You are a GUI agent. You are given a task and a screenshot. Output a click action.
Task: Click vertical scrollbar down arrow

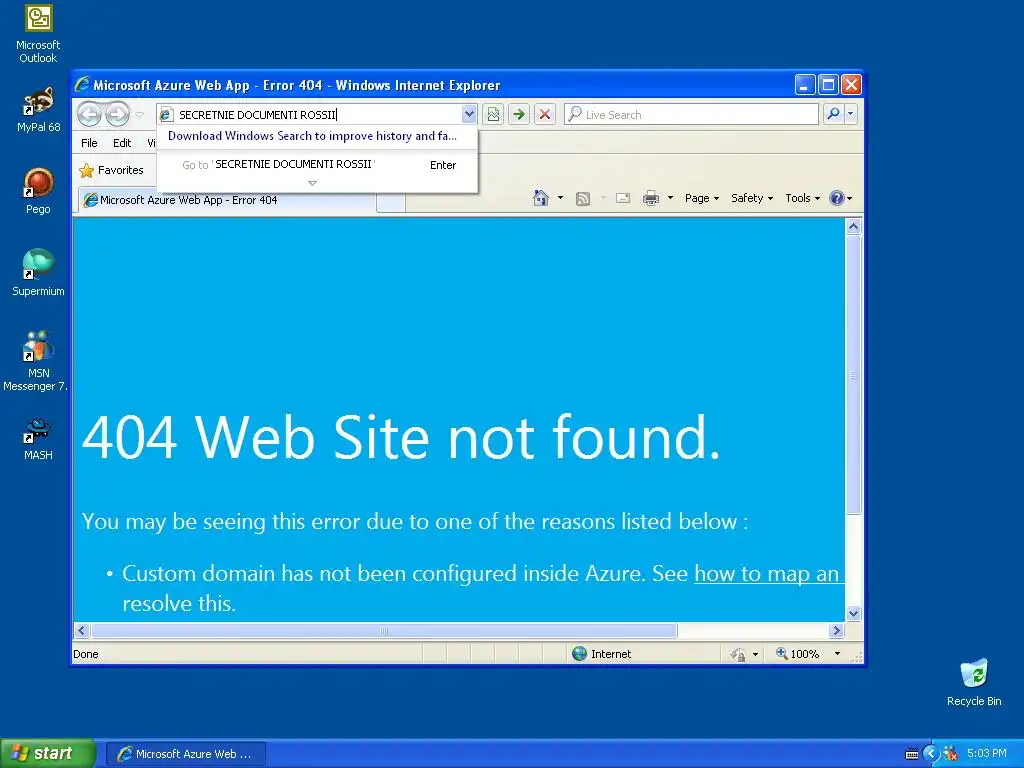[x=854, y=613]
